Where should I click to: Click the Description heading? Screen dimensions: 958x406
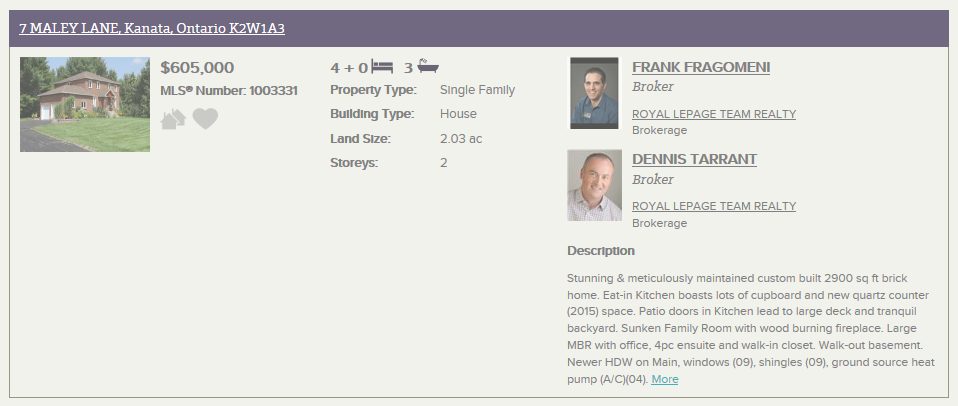(601, 251)
